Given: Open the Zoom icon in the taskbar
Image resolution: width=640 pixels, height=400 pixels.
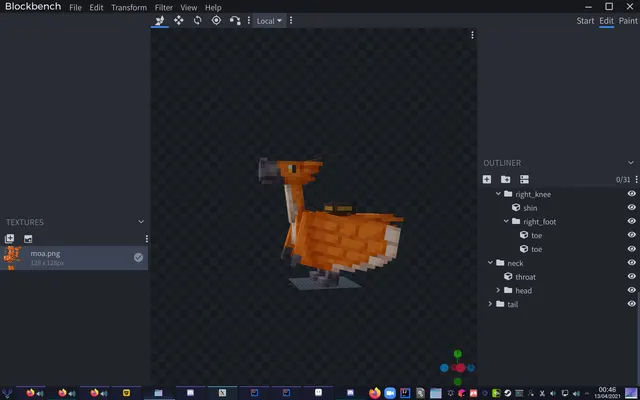Looking at the screenshot, I should click(390, 393).
